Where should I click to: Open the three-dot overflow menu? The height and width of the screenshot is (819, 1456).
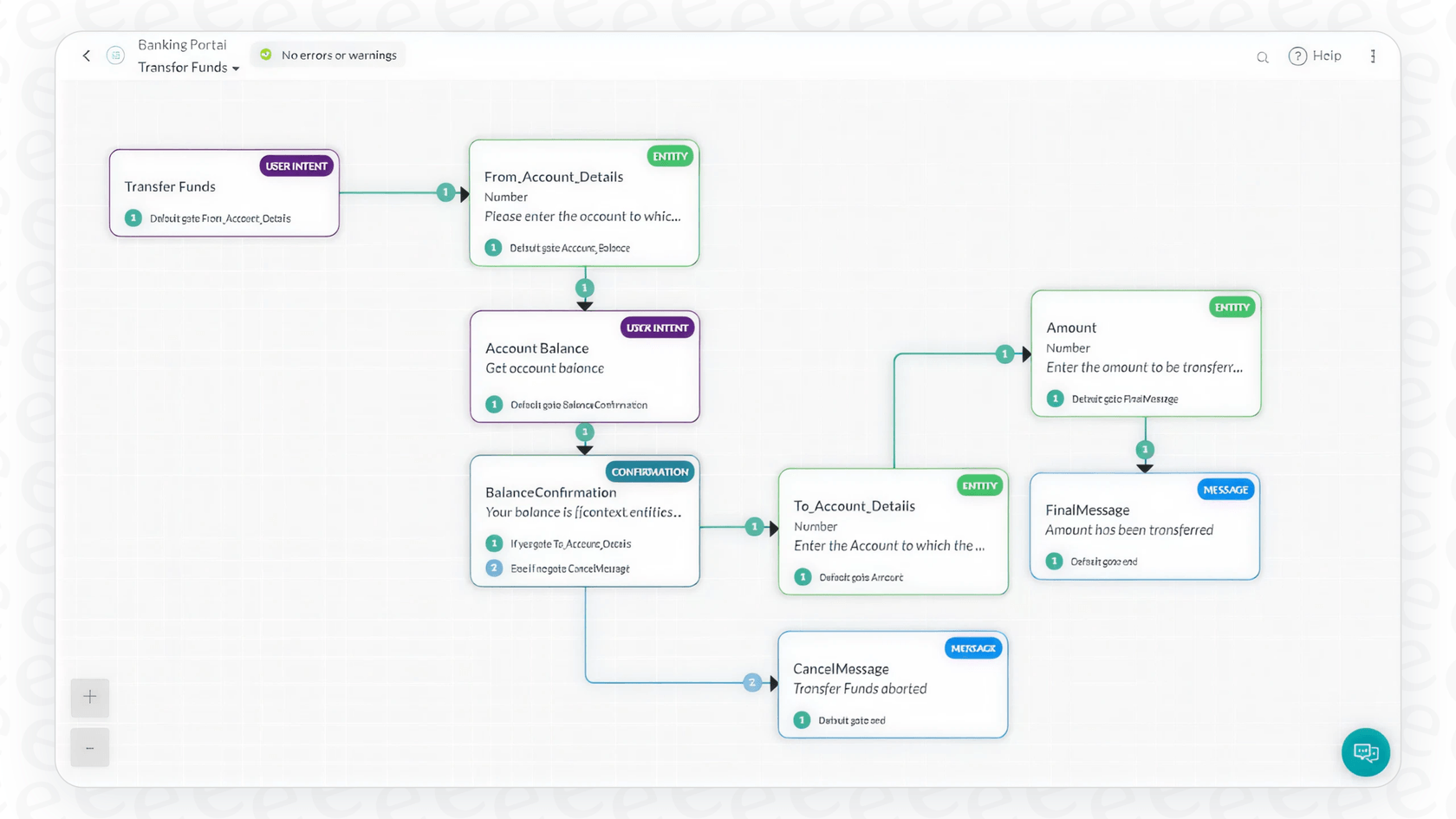tap(1373, 55)
